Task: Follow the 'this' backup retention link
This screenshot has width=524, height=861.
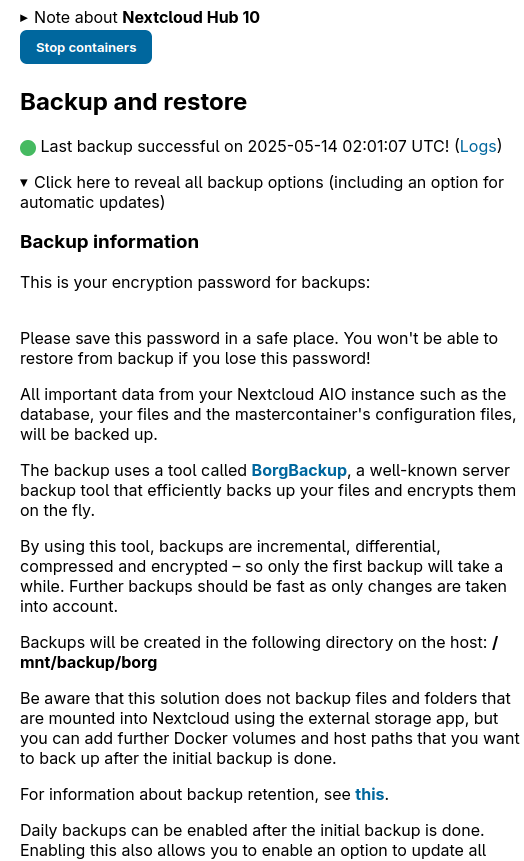Action: coord(369,795)
